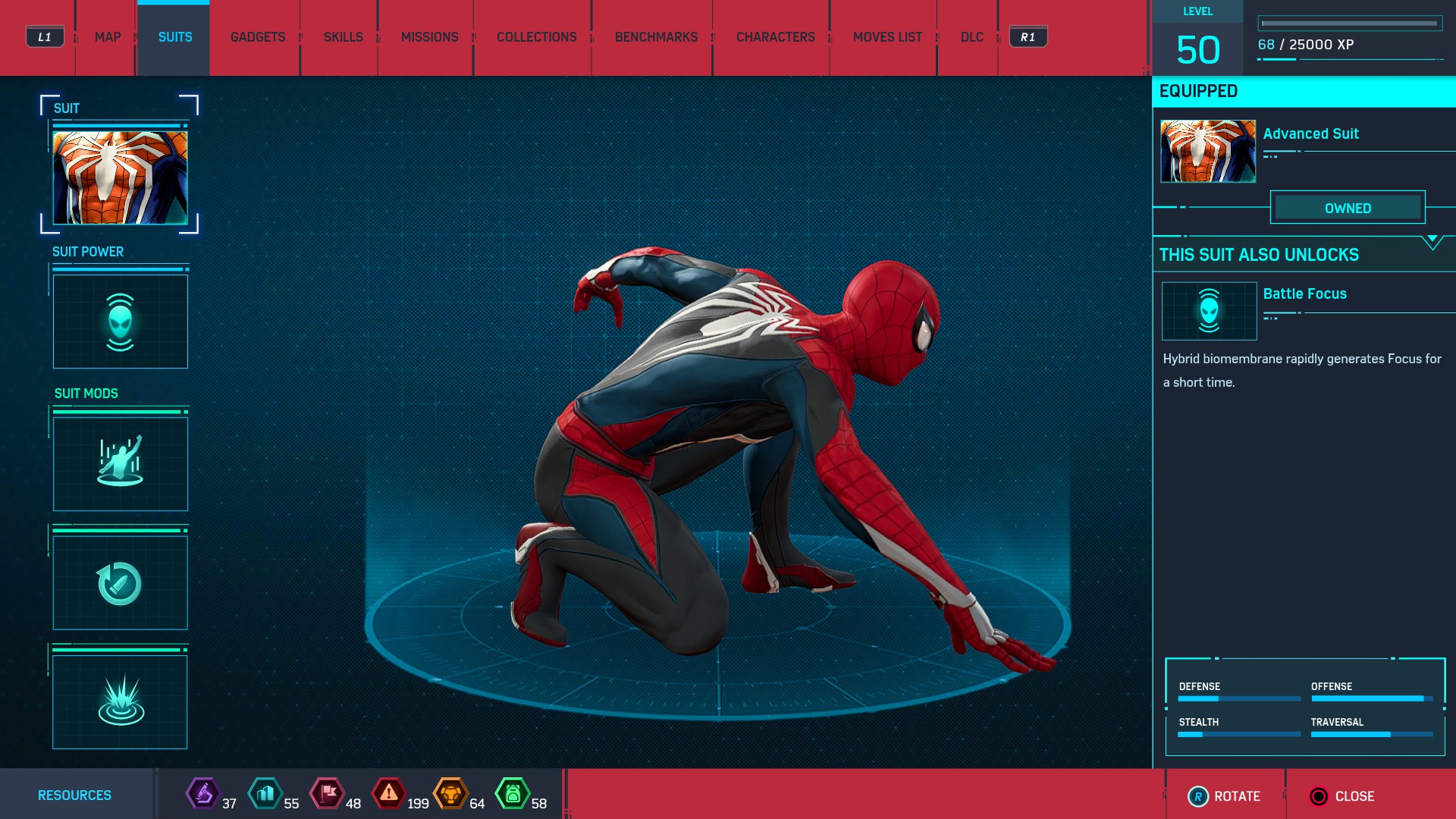Switch to the Gadgets tab
The height and width of the screenshot is (819, 1456).
pyautogui.click(x=258, y=37)
